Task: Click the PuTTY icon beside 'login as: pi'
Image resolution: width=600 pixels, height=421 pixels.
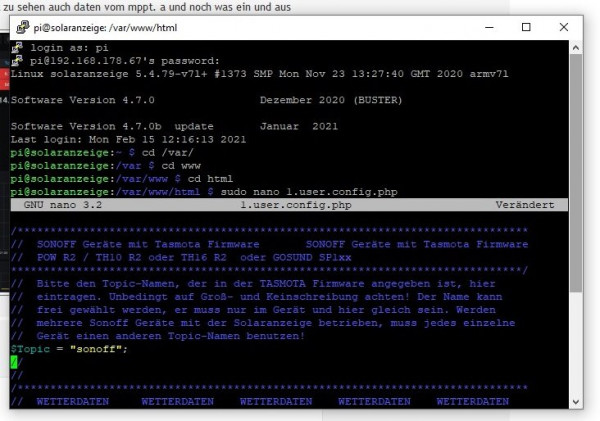Action: (x=18, y=49)
